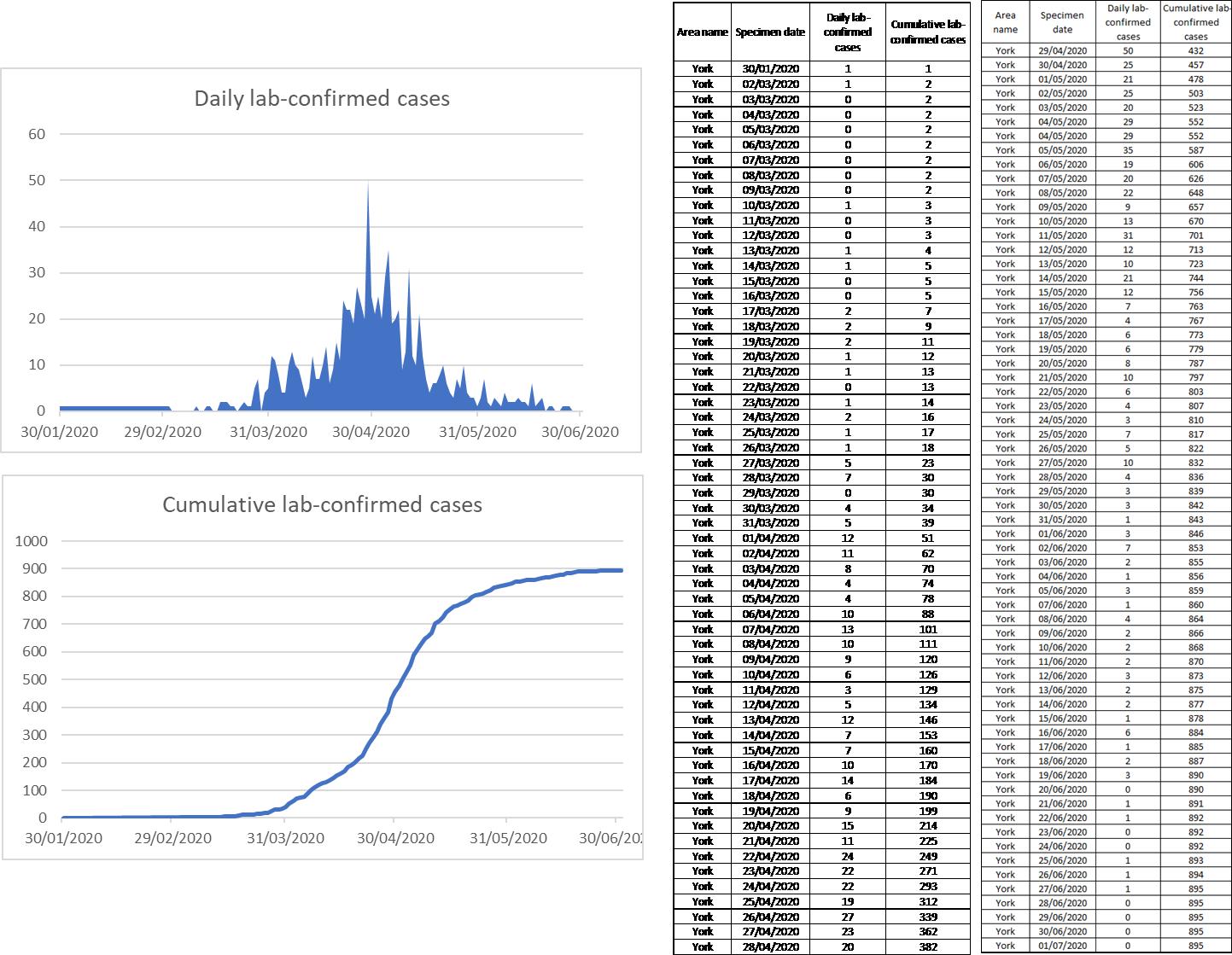Image resolution: width=1232 pixels, height=955 pixels.
Task: Select the 'Daily lab-confirmed cases' chart title
Action: click(x=322, y=98)
